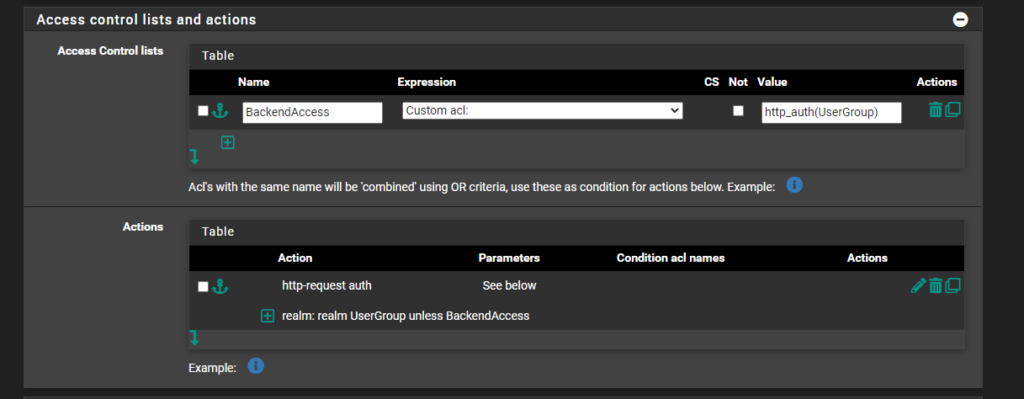The image size is (1024, 399).
Task: Click the Expression column header
Action: (x=426, y=82)
